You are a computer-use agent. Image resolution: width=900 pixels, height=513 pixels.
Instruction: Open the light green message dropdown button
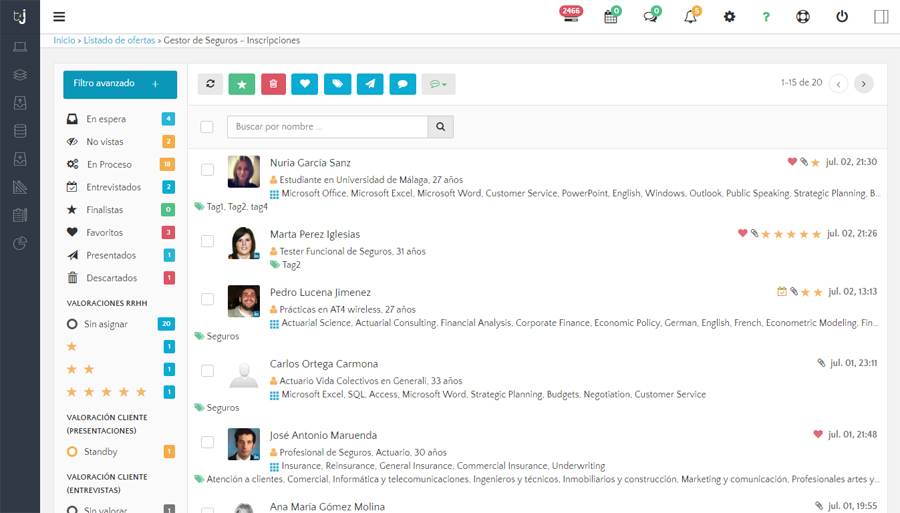tap(439, 84)
